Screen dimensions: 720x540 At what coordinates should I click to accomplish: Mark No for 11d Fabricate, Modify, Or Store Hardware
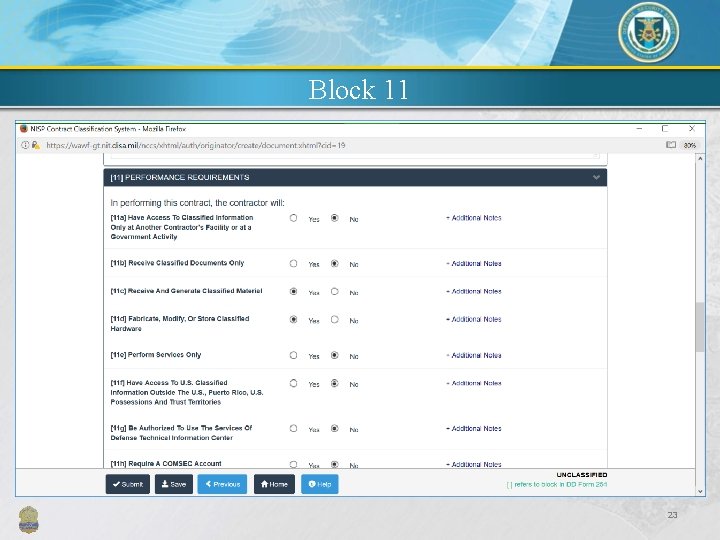335,320
